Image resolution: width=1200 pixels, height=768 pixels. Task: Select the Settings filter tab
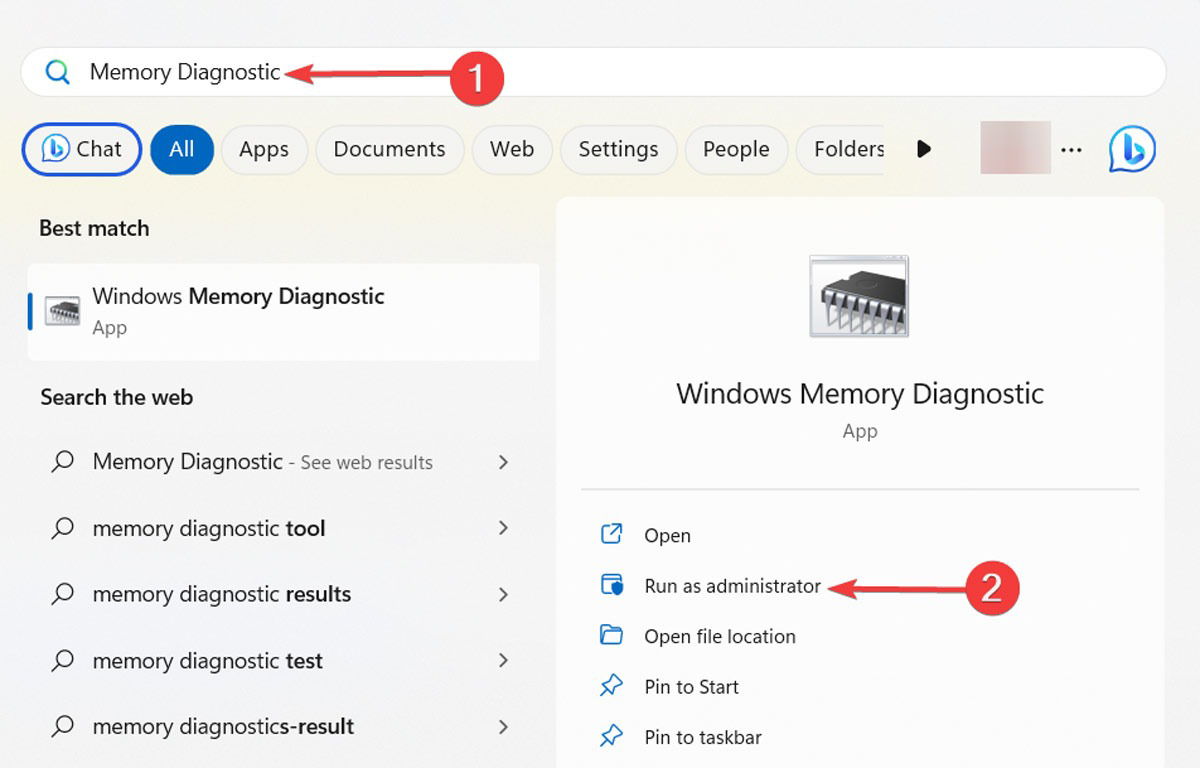(x=618, y=150)
